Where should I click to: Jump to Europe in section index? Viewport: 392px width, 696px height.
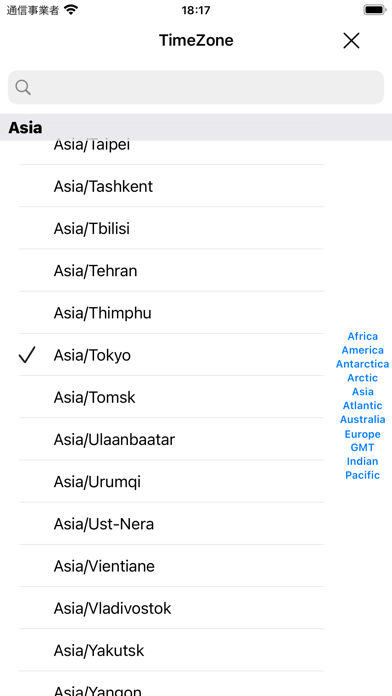(363, 434)
